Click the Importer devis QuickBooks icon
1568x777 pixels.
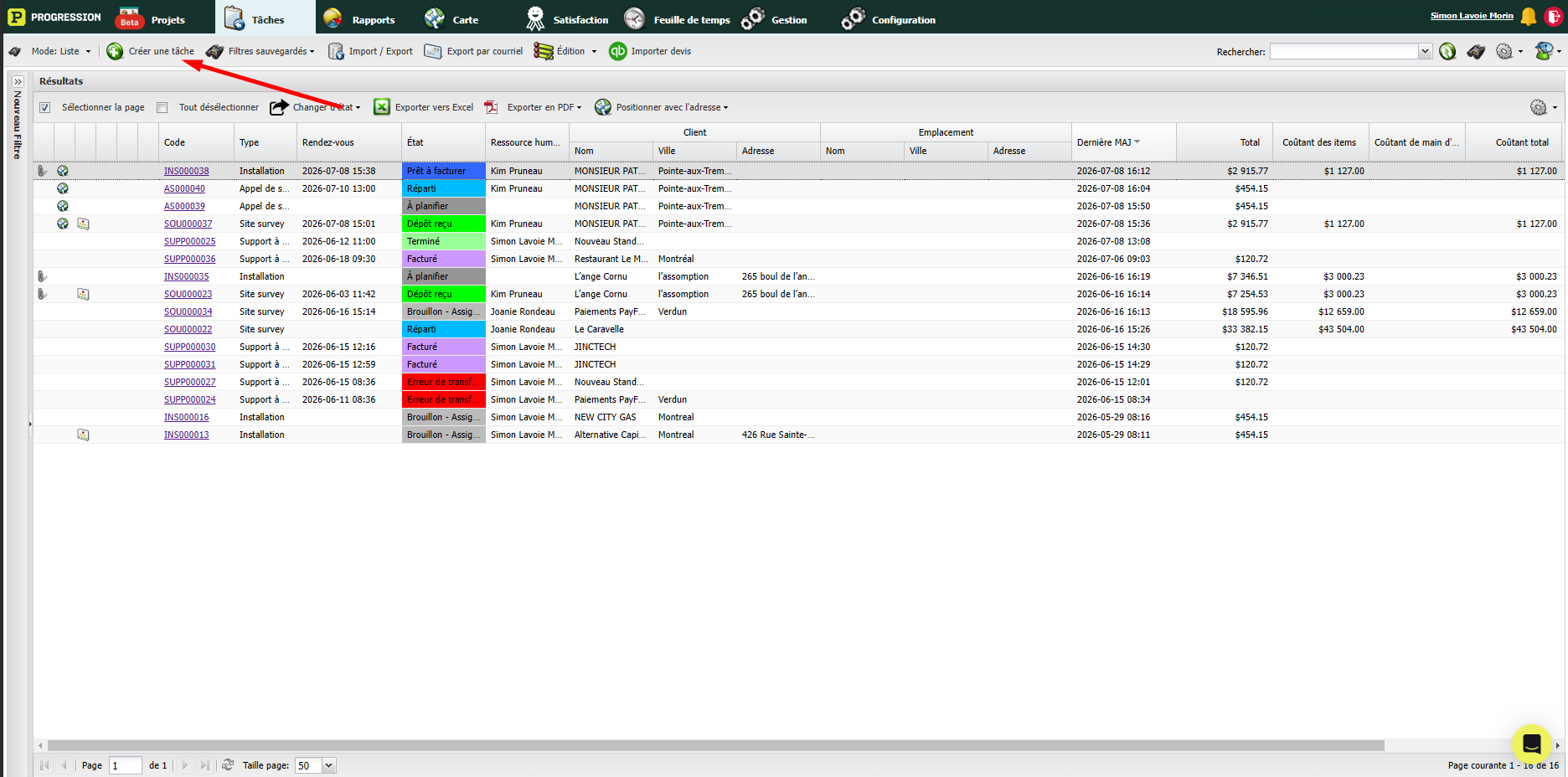coord(618,52)
